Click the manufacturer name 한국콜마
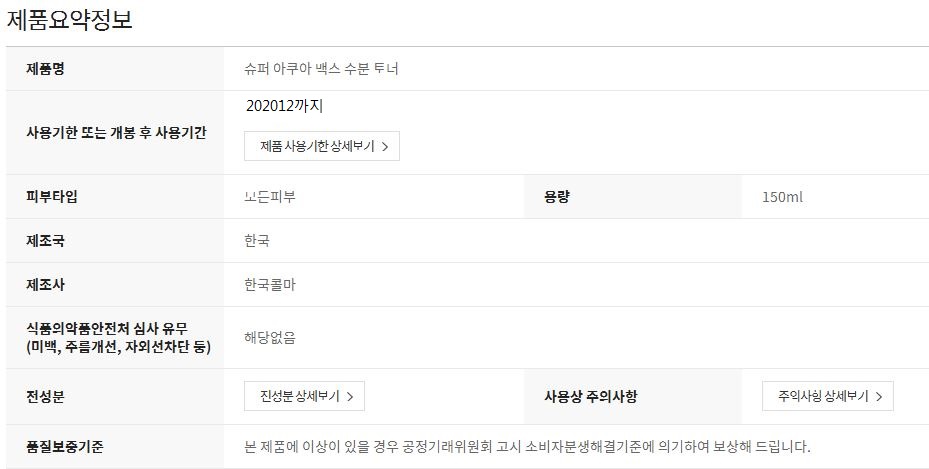 point(270,285)
